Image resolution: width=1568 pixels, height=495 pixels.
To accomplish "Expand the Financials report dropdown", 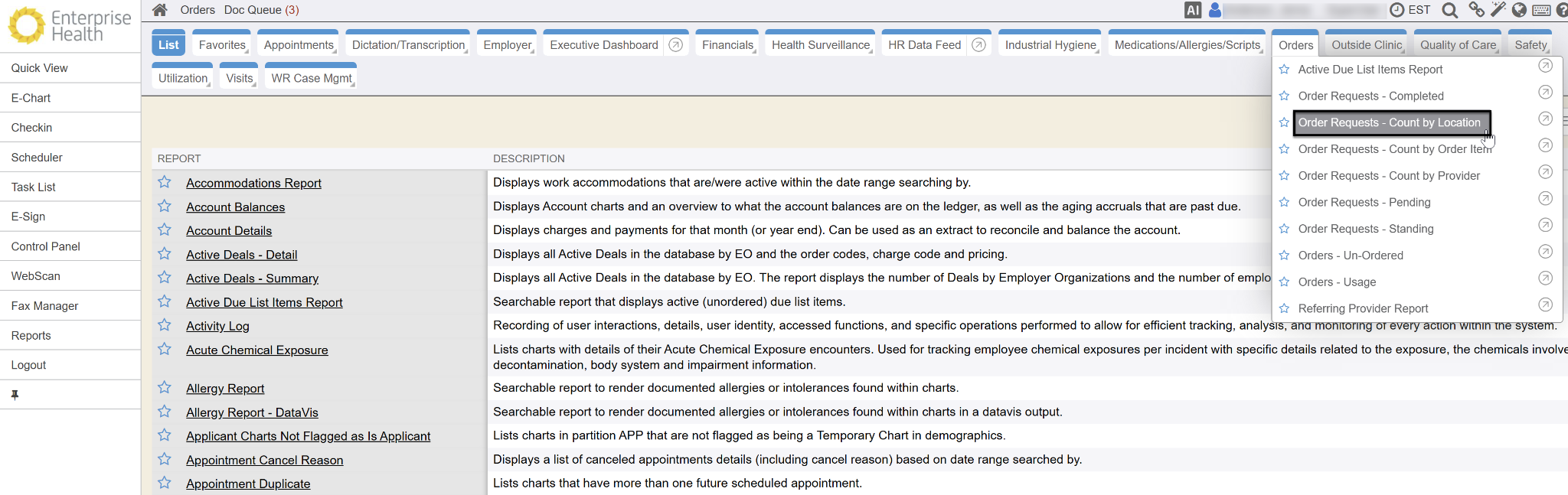I will tap(727, 45).
